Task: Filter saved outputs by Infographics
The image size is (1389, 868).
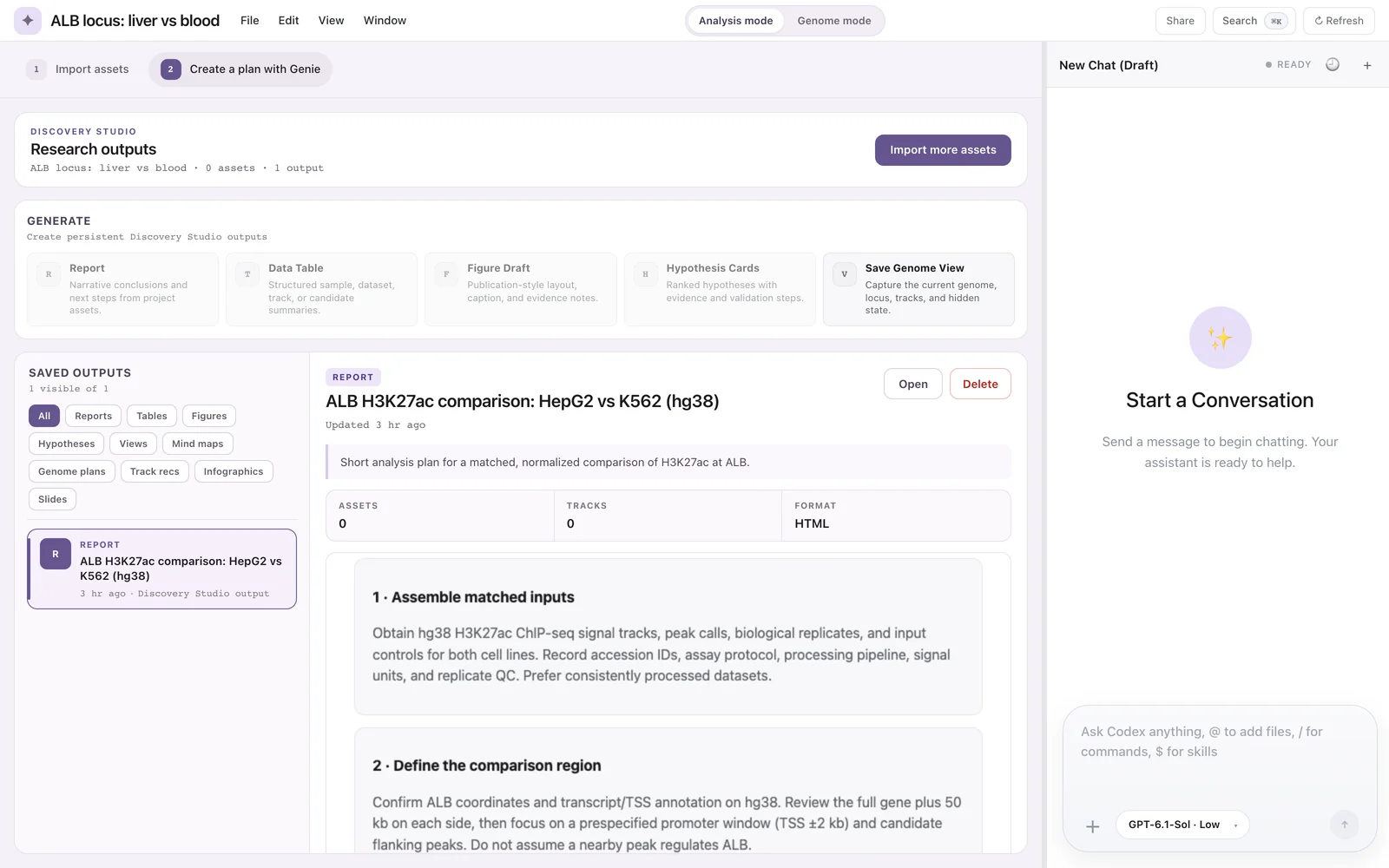Action: pos(234,471)
